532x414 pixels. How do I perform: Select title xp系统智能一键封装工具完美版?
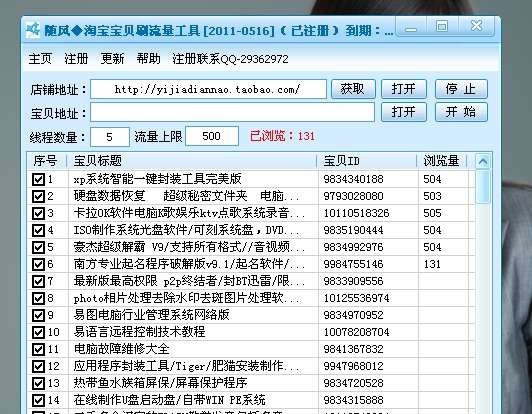[157, 179]
